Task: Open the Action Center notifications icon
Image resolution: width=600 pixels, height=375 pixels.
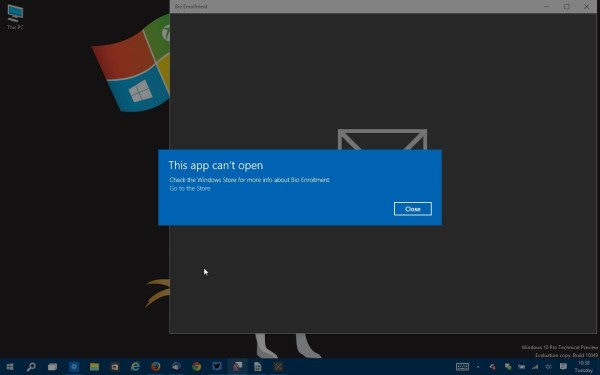Action: pyautogui.click(x=563, y=367)
